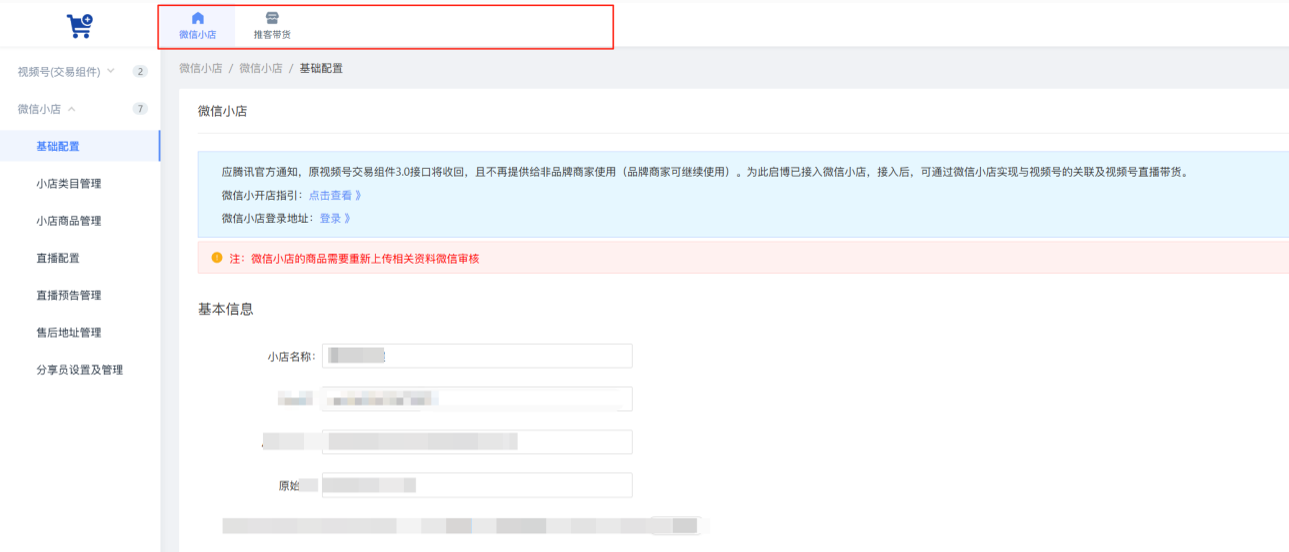Click the badge 7 beside 微信小店

pos(140,109)
